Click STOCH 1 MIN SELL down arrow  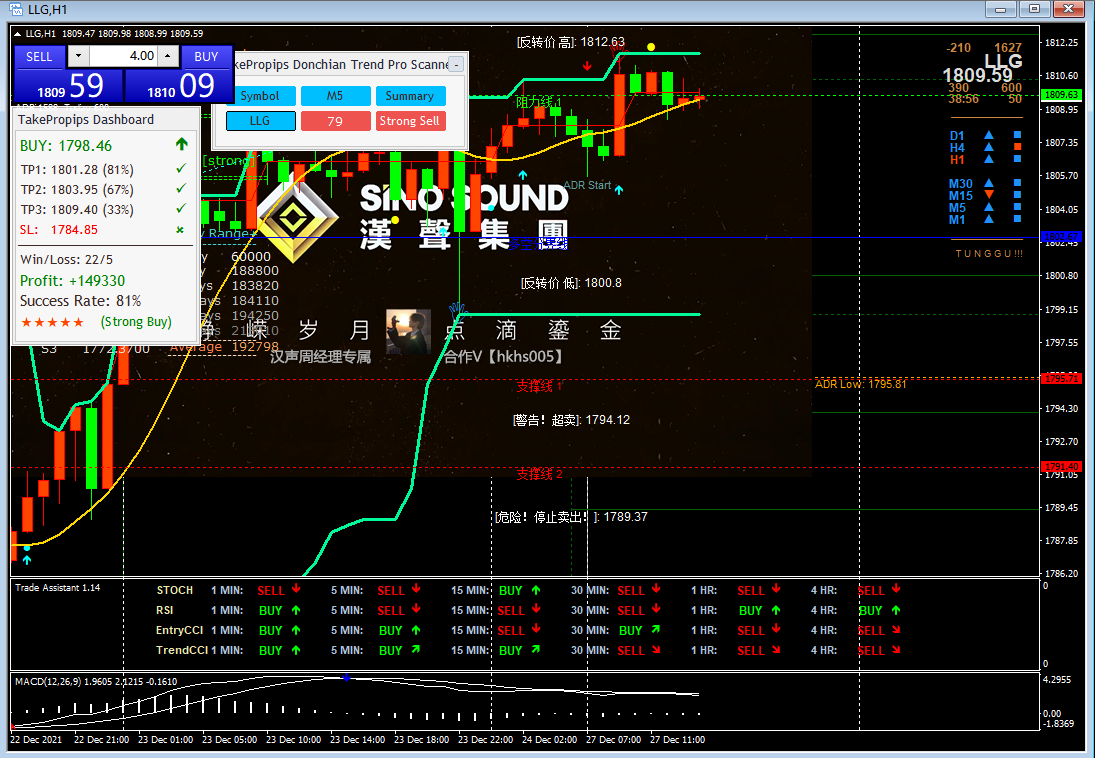pyautogui.click(x=296, y=589)
